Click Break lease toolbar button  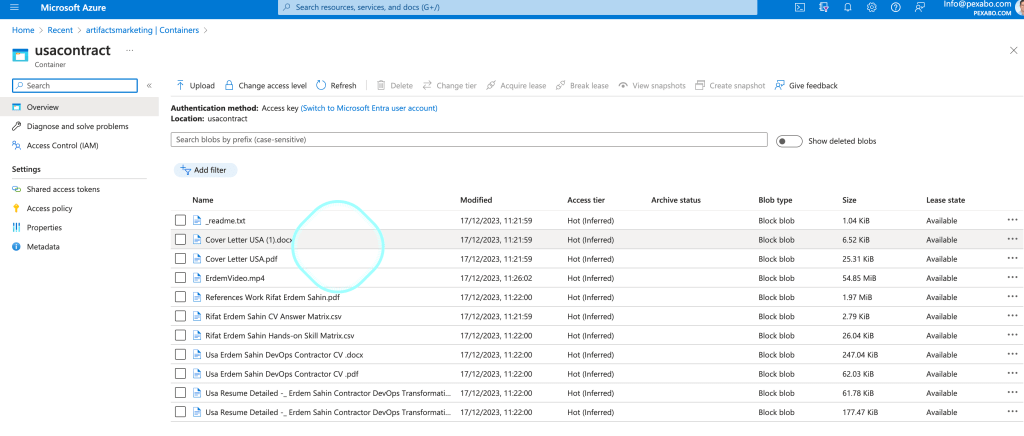click(581, 86)
